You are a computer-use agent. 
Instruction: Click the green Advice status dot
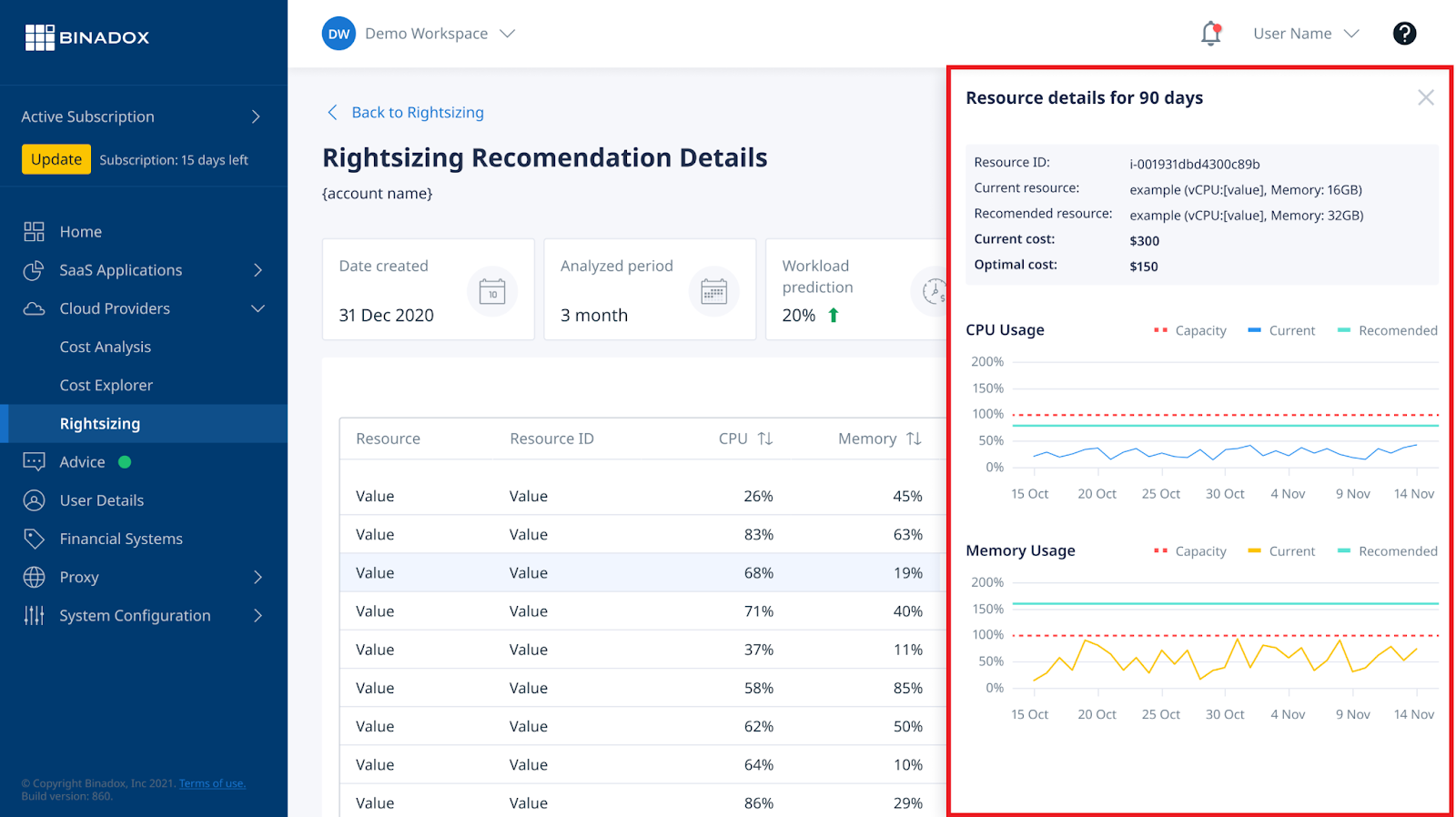point(125,462)
